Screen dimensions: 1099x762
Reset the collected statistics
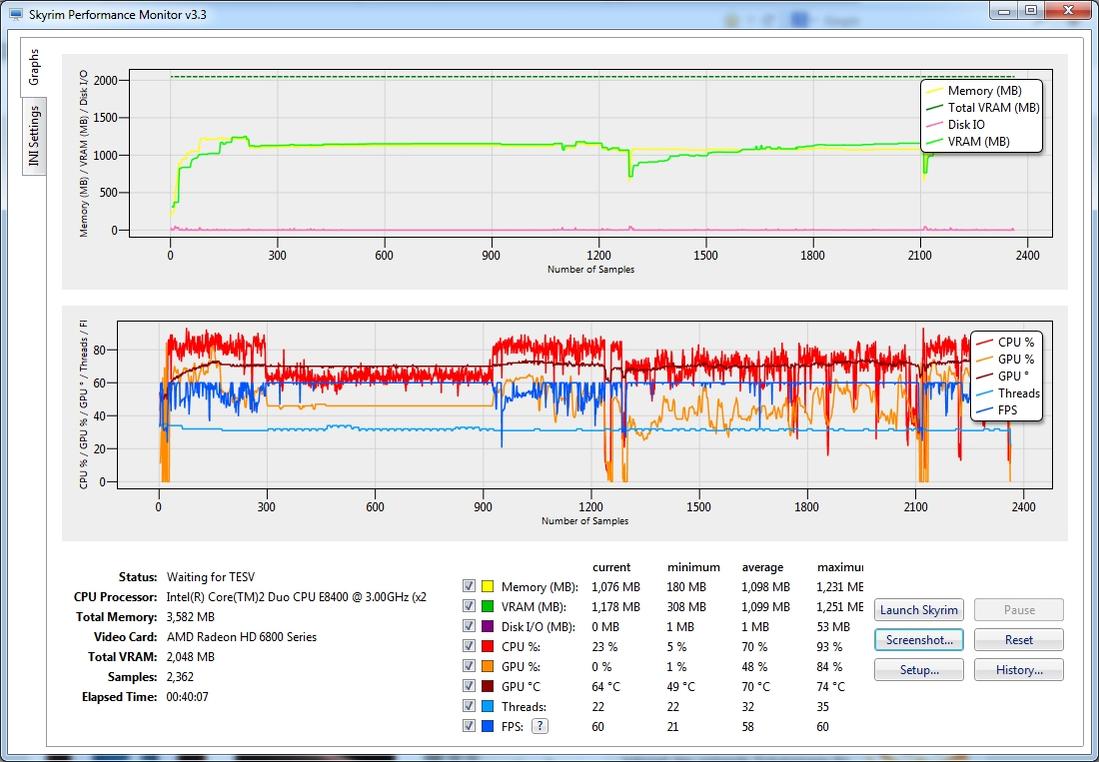pyautogui.click(x=1018, y=640)
